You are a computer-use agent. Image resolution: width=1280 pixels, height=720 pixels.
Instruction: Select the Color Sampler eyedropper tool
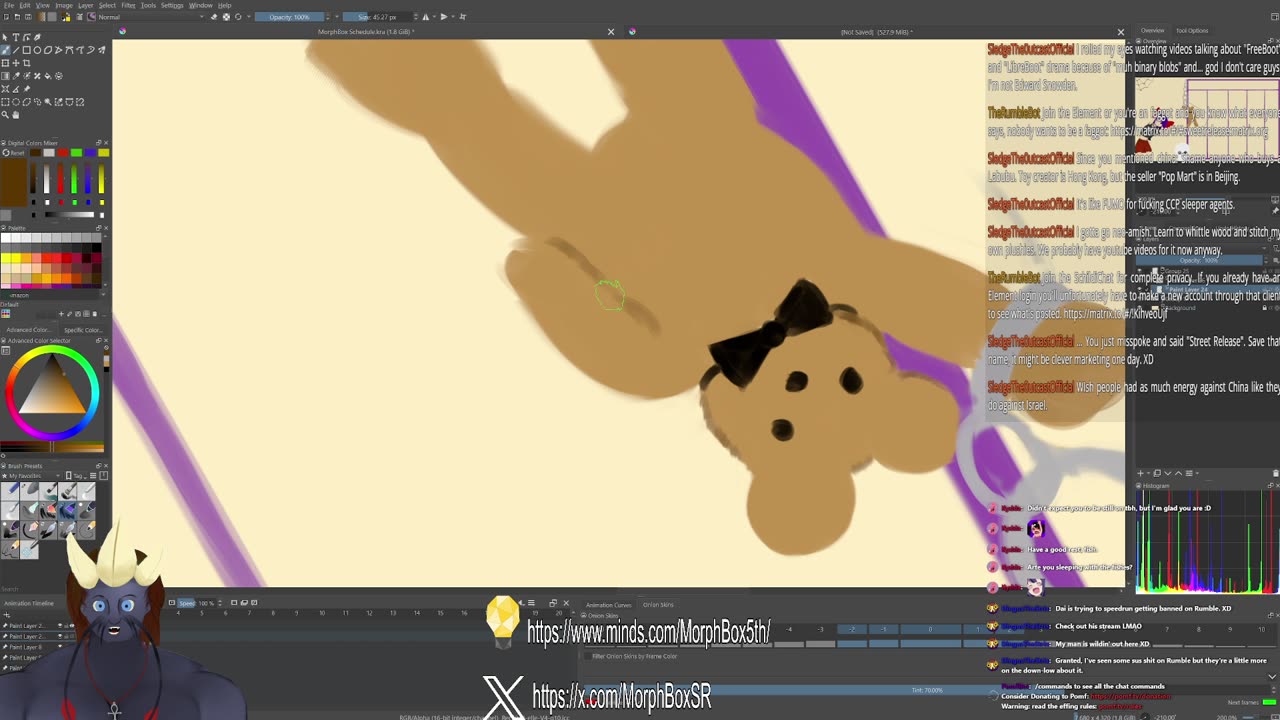(16, 76)
